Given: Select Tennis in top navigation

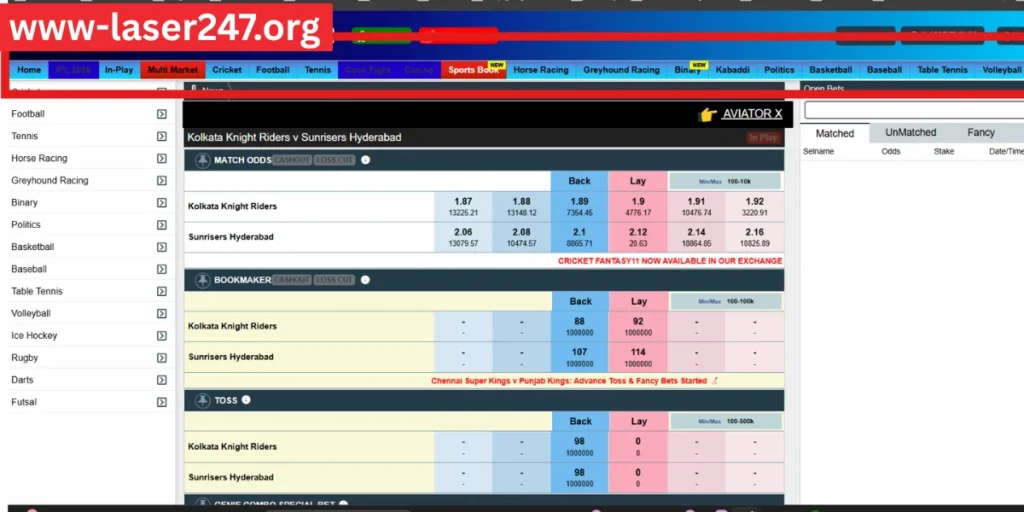Looking at the screenshot, I should coord(317,70).
